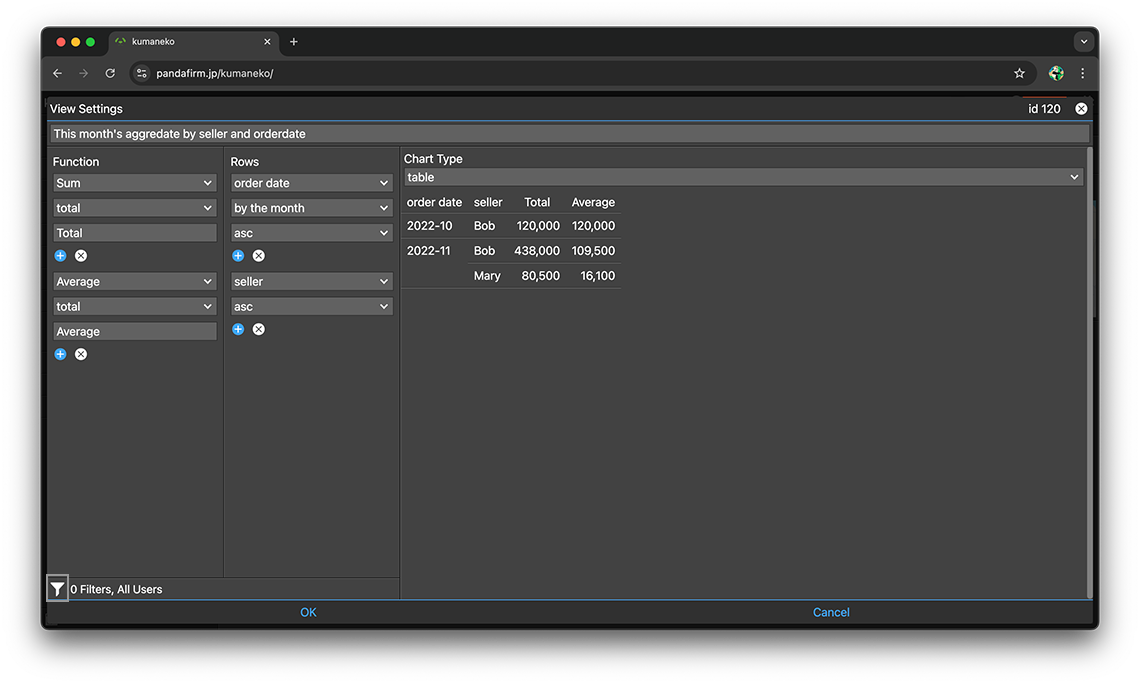The image size is (1140, 683).
Task: Remove the order date row
Action: click(259, 256)
